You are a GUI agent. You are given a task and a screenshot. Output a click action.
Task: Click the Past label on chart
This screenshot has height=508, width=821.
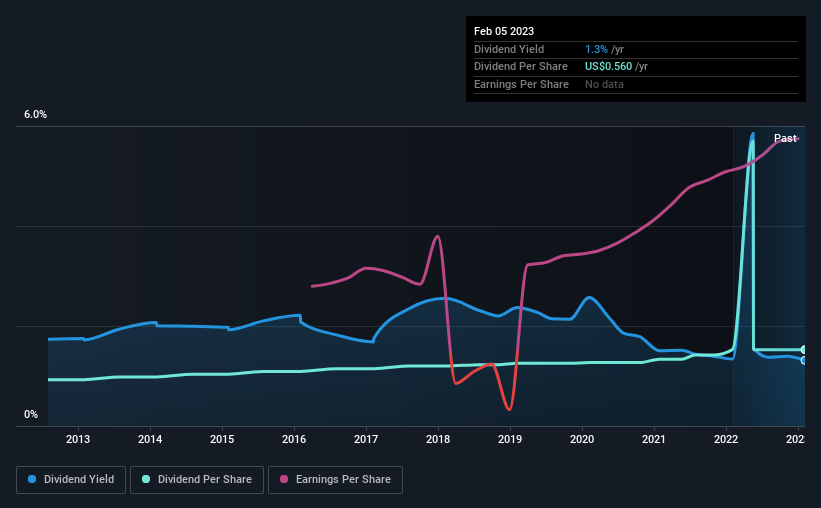(x=785, y=138)
